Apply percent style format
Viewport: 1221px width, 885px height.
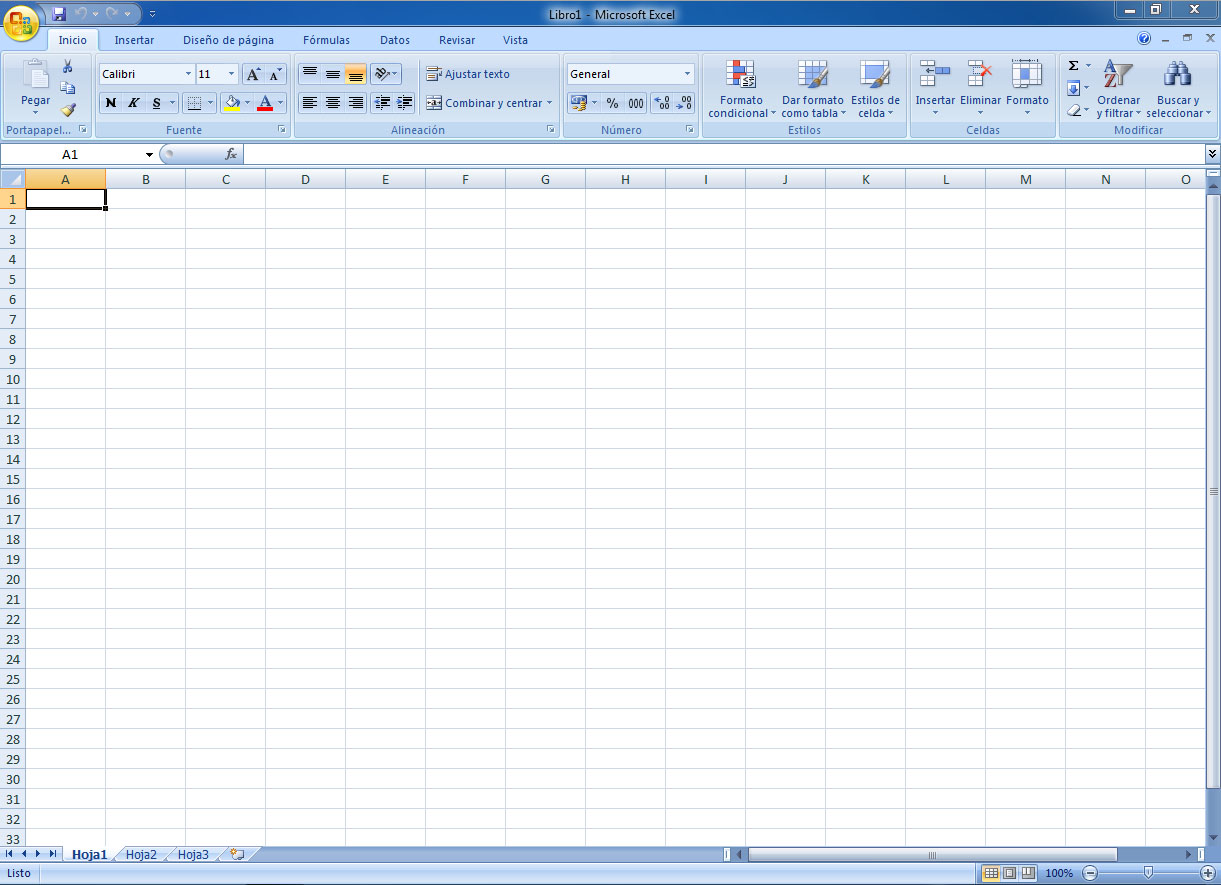[x=612, y=103]
